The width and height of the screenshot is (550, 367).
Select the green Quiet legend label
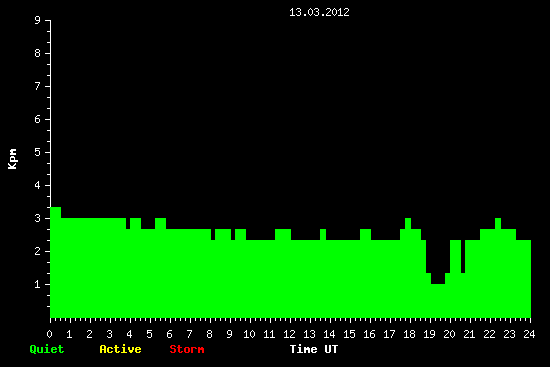47,349
